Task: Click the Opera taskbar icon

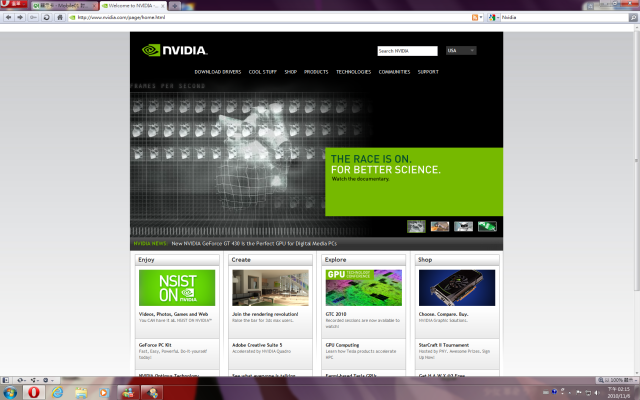Action: tap(34, 393)
